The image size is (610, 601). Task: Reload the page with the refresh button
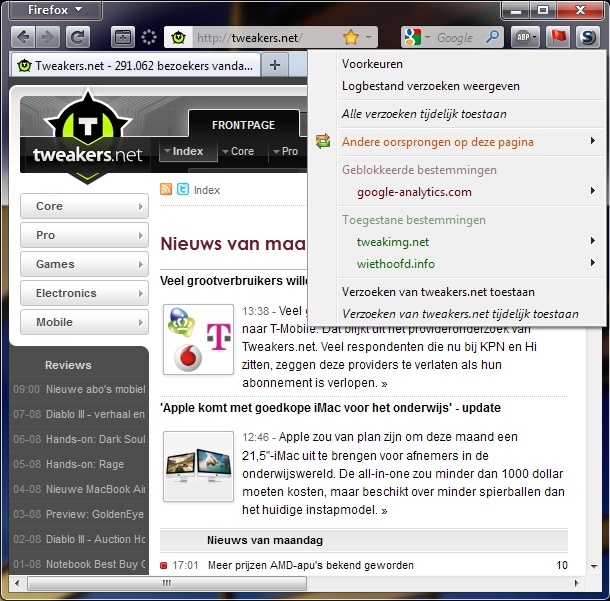tap(78, 37)
